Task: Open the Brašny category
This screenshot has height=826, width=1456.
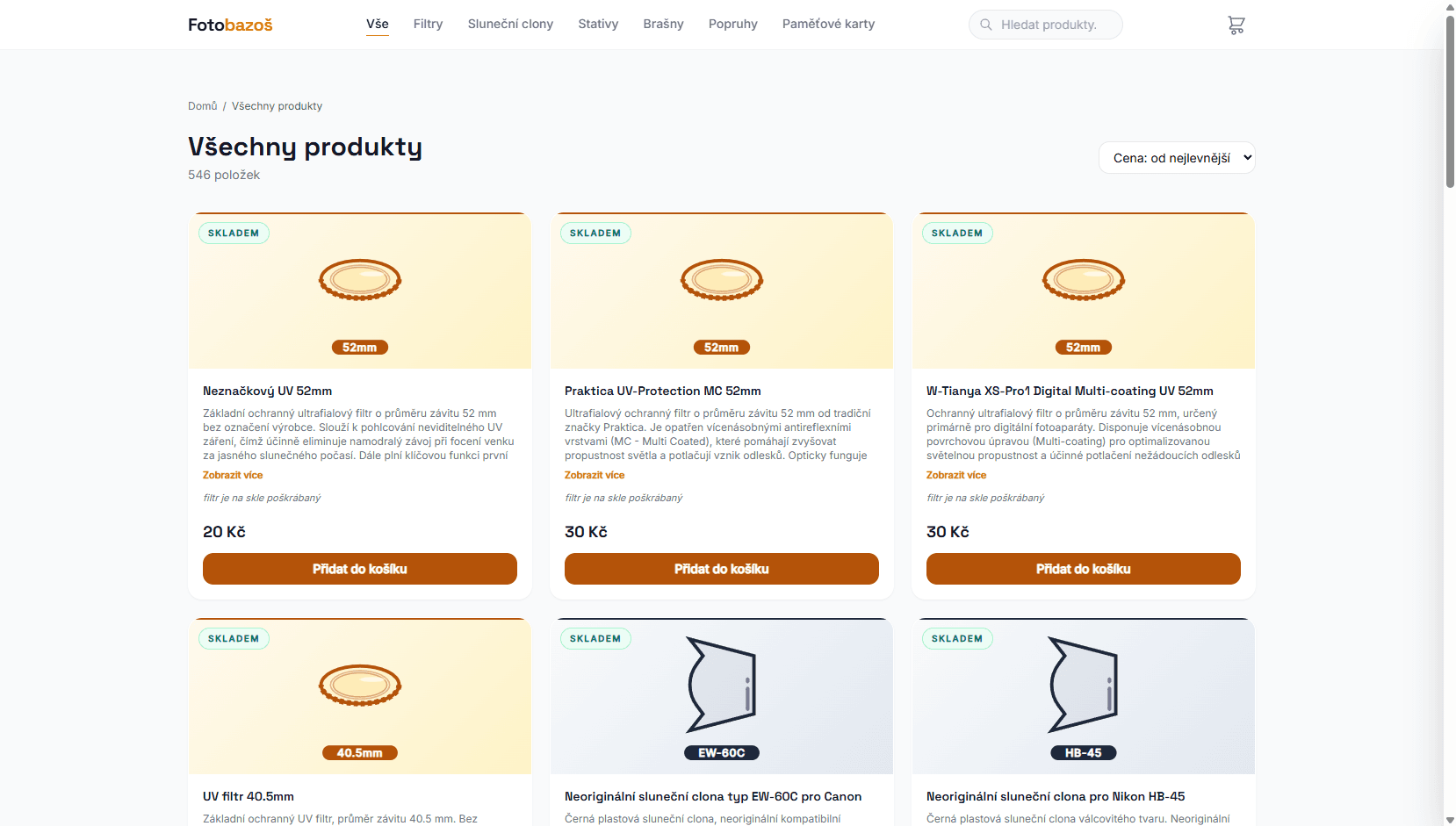Action: point(663,24)
